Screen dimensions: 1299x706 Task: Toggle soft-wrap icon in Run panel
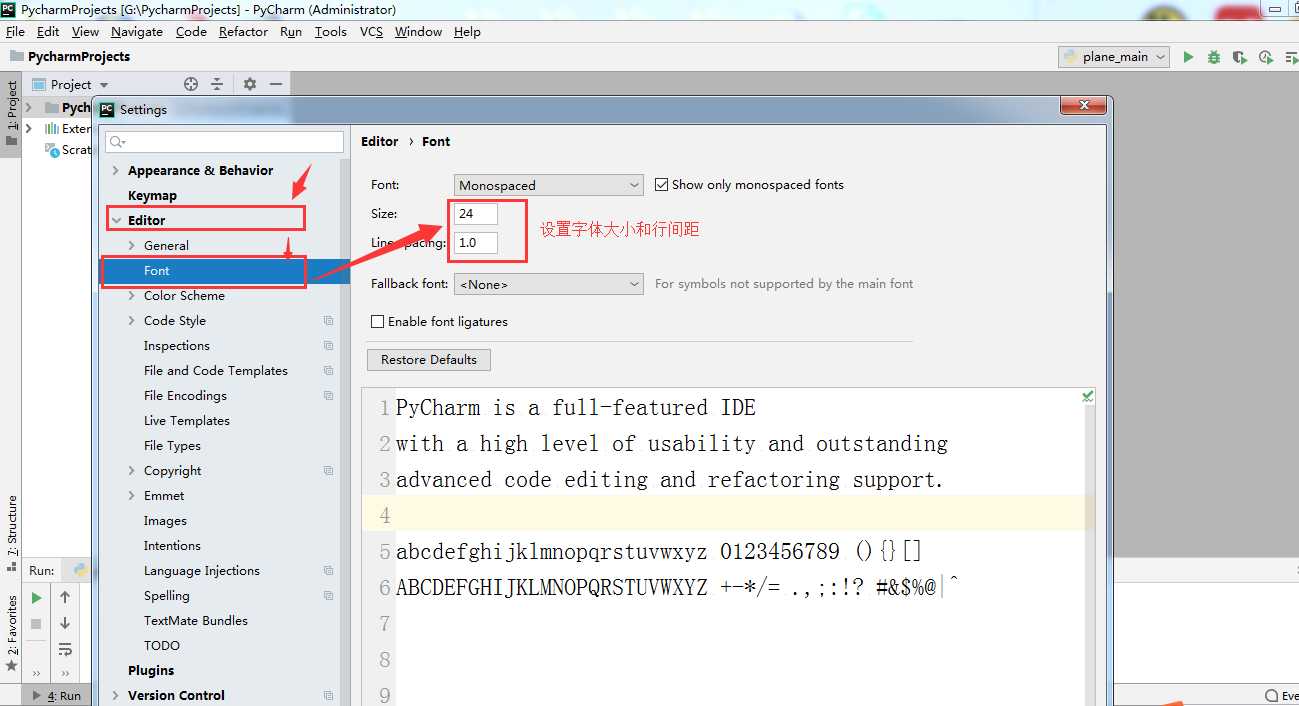pyautogui.click(x=65, y=649)
